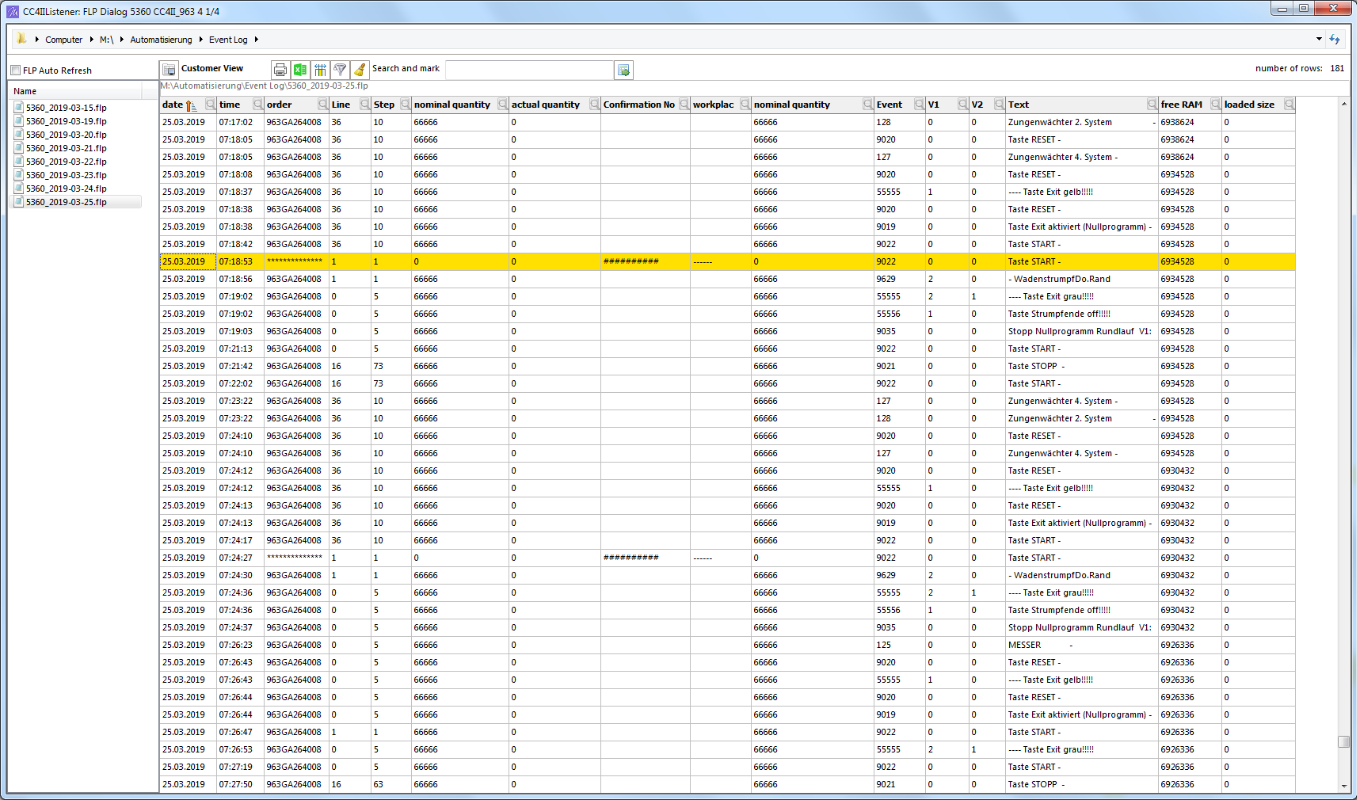This screenshot has height=800, width=1357.
Task: Click into the Search and mark field
Action: 529,70
